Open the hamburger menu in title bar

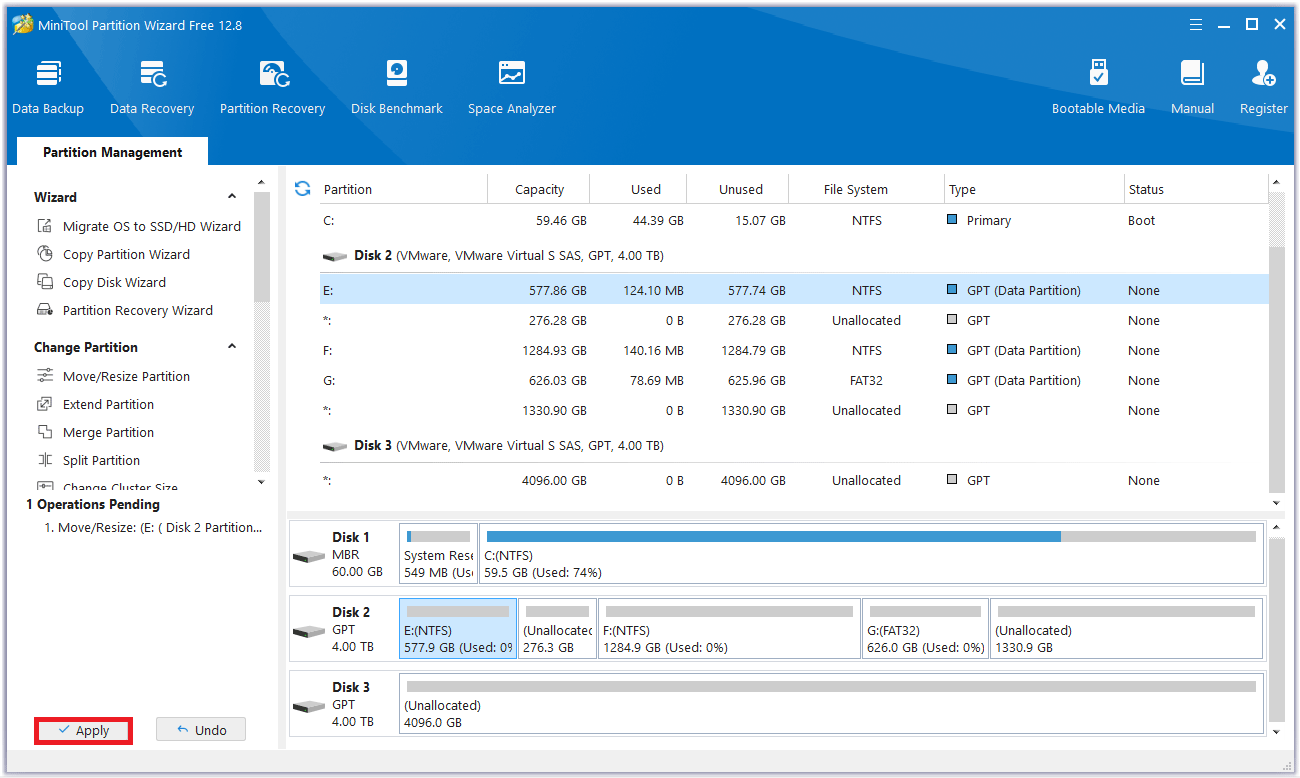click(x=1197, y=24)
